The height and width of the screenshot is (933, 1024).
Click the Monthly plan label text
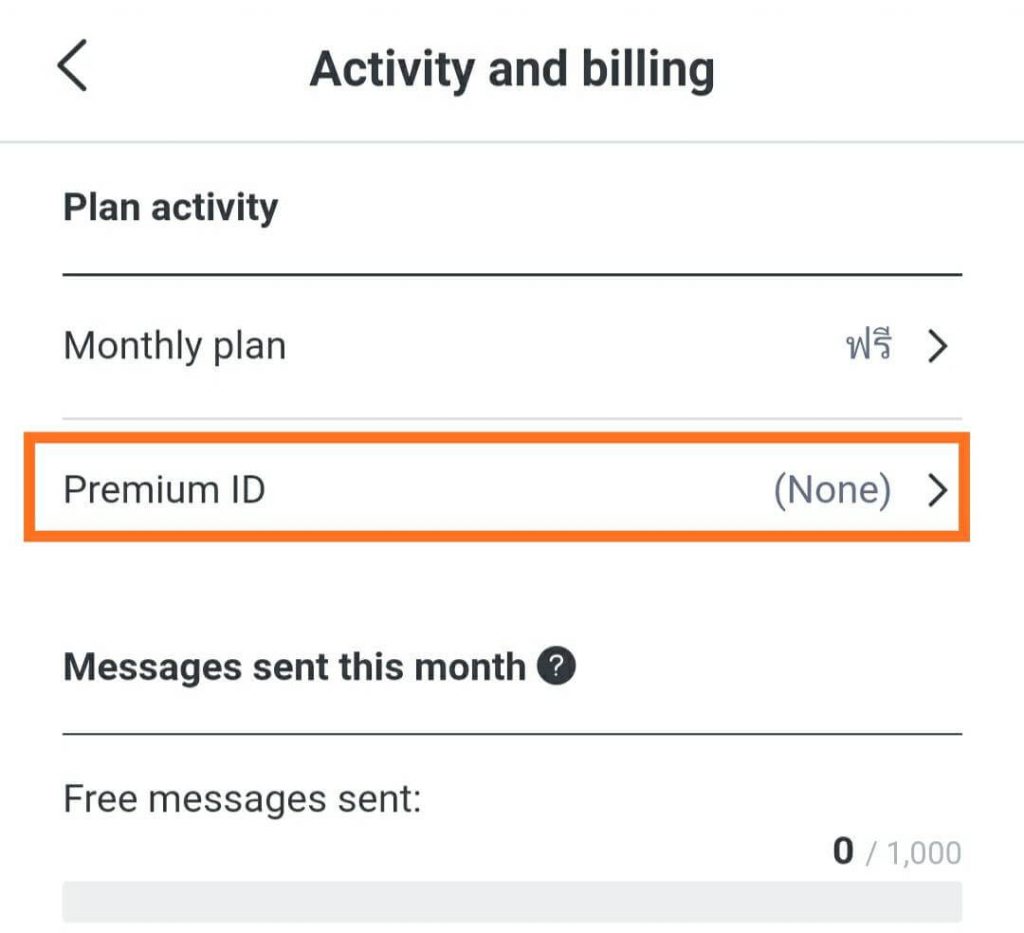(x=174, y=346)
